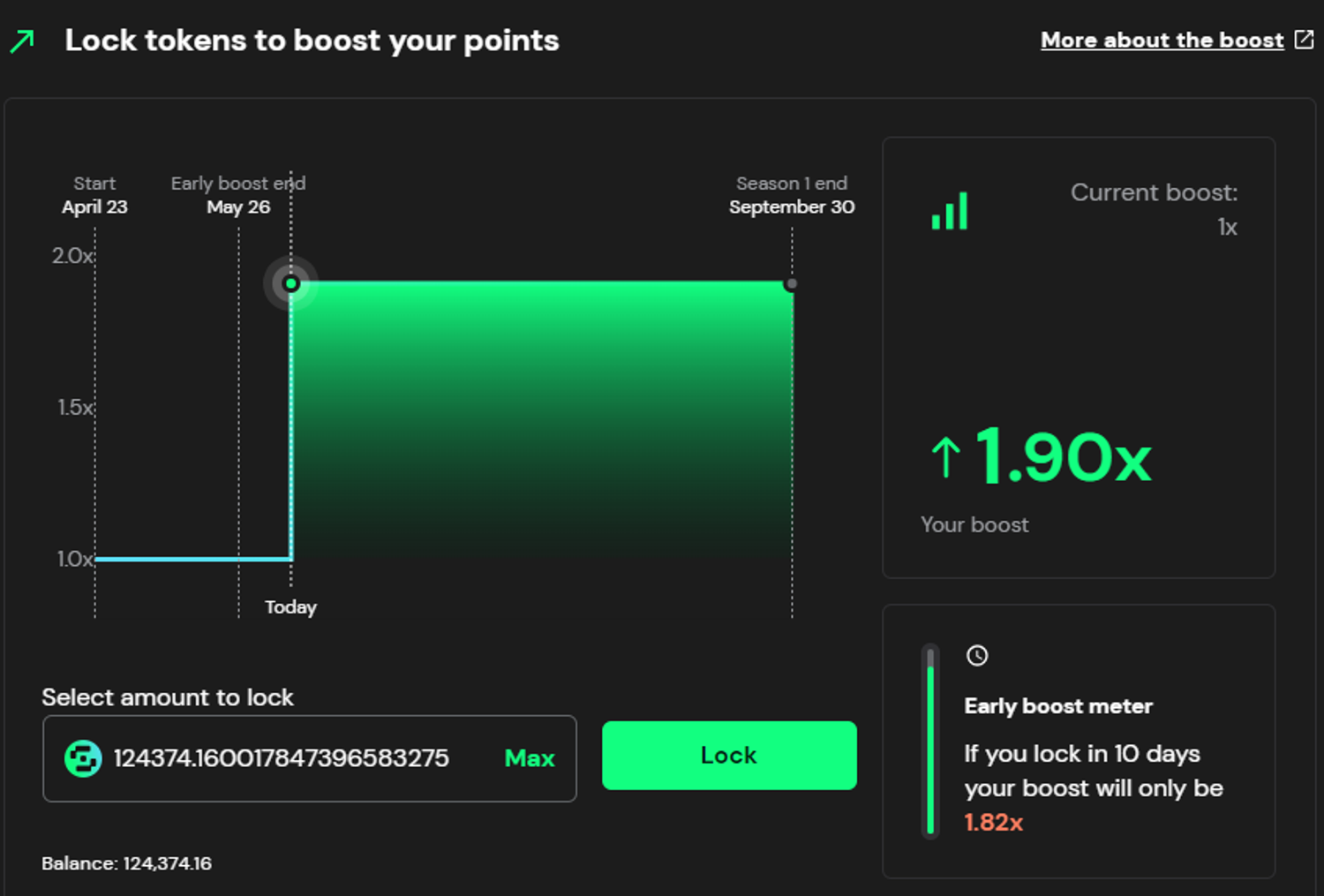This screenshot has height=896, width=1324.
Task: Click the 1.90x boost value
Action: 1064,457
